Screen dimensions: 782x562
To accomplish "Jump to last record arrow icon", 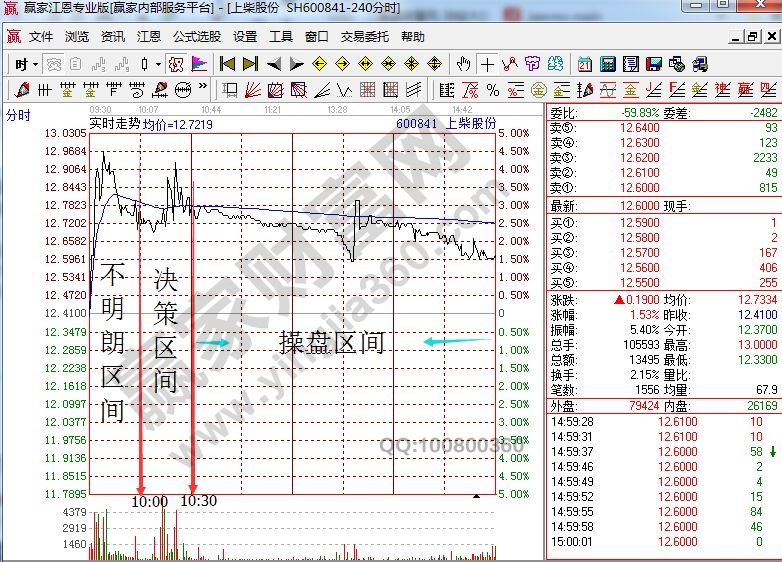I will click(250, 64).
